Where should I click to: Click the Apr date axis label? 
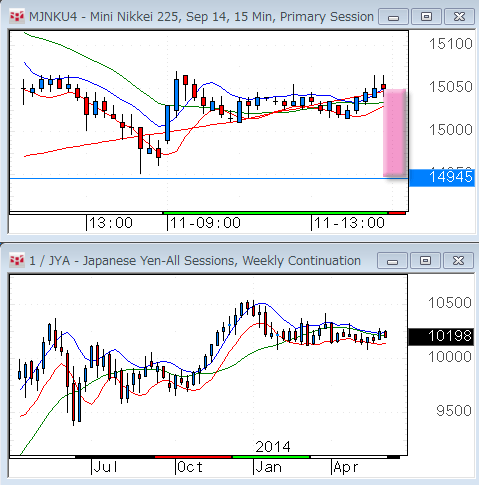346,467
